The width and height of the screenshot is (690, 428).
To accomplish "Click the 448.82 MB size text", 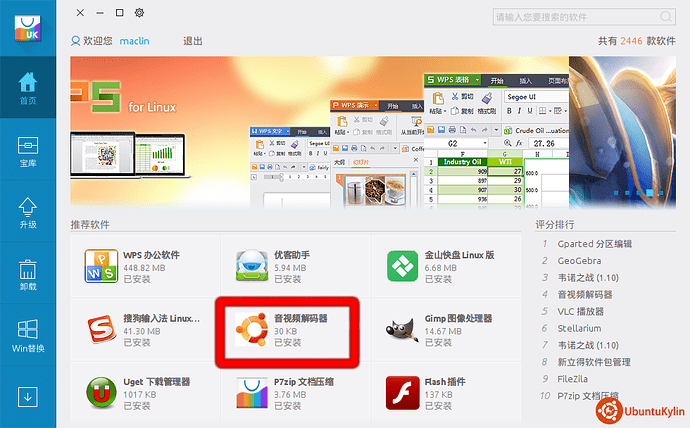I will pos(144,268).
